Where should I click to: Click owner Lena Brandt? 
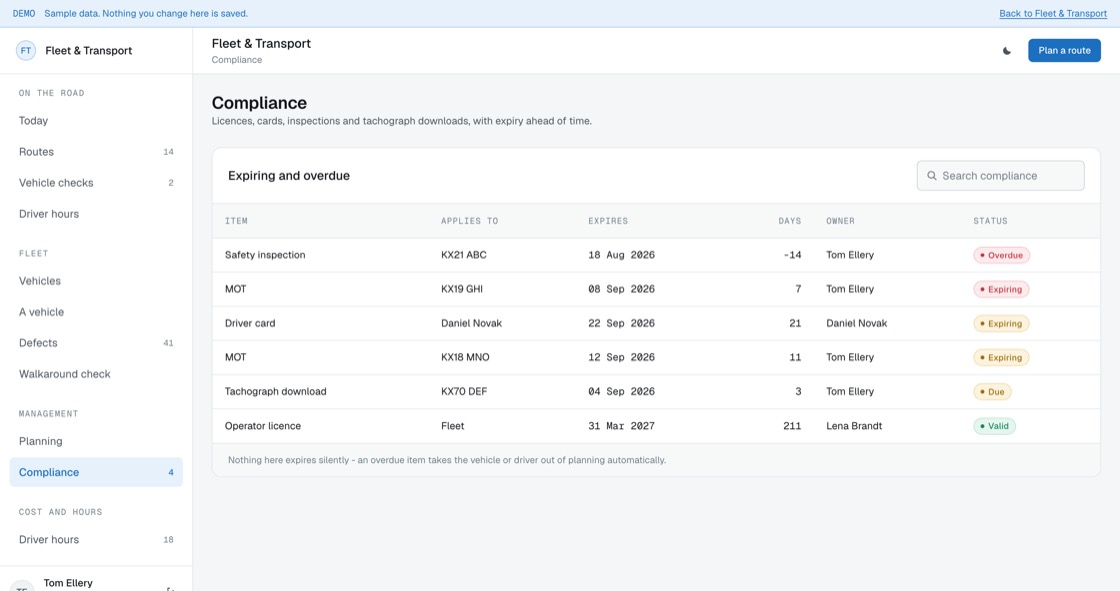(x=854, y=426)
